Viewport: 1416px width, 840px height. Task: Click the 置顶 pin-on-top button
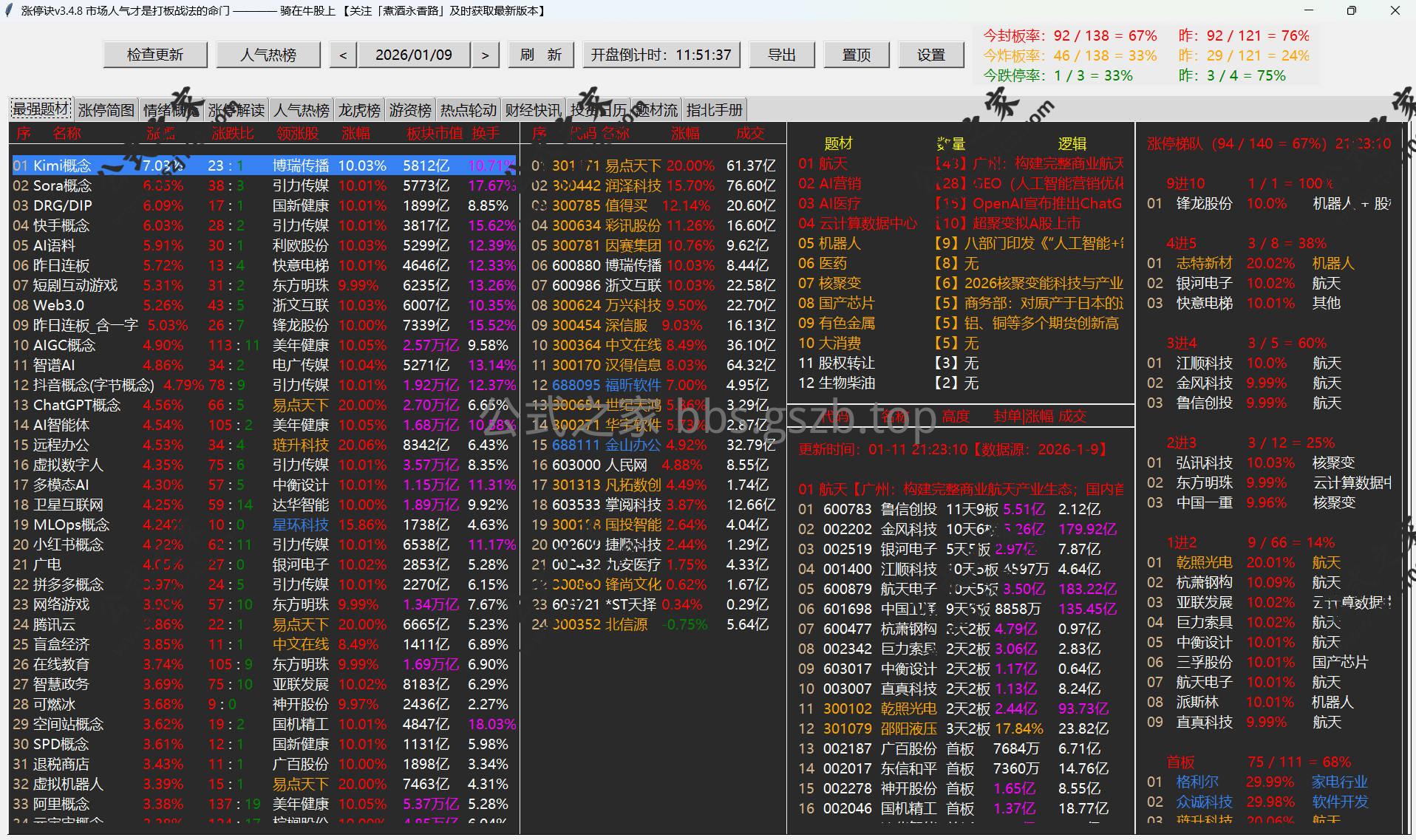tap(857, 55)
